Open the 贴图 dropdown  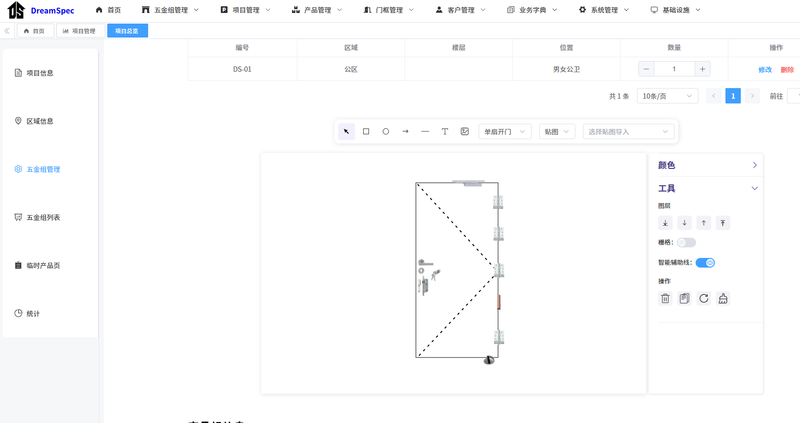coord(557,132)
